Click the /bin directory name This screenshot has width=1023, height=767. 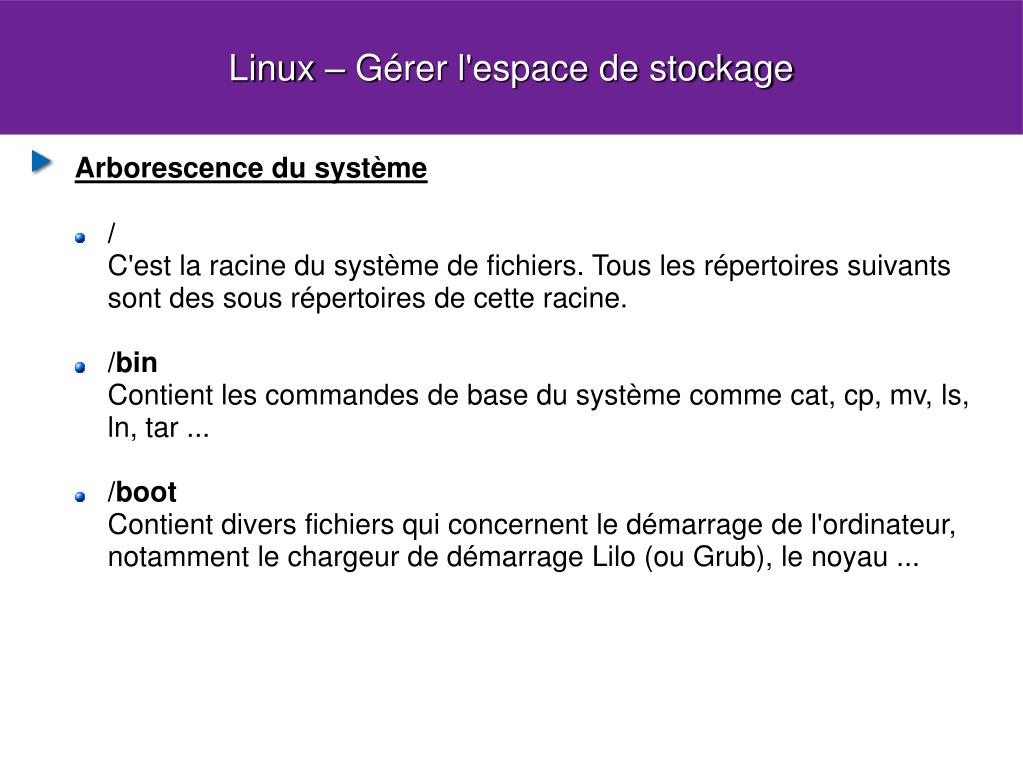click(x=132, y=363)
